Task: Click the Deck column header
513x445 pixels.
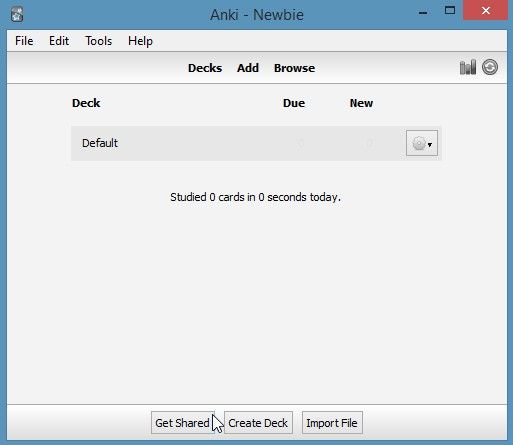Action: (x=86, y=103)
